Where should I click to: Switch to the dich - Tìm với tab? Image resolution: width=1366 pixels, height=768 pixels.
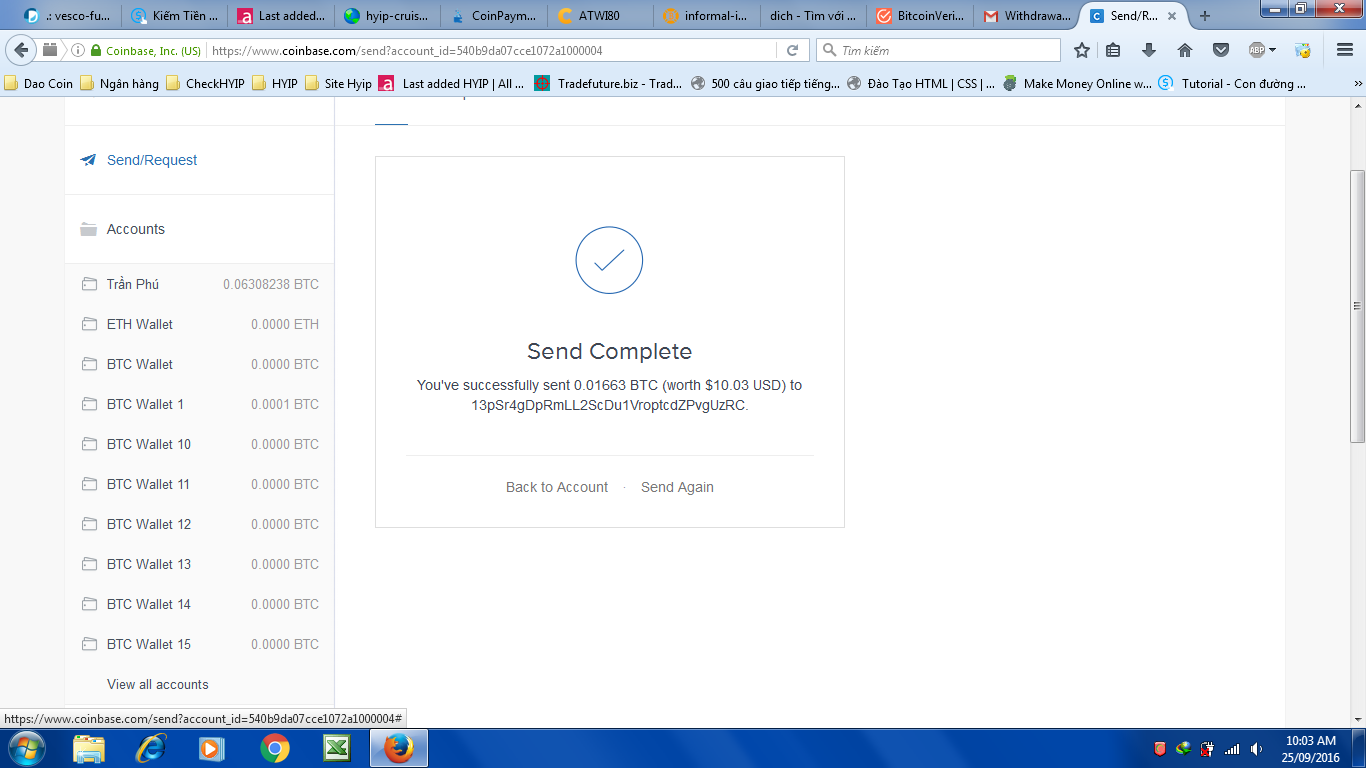(x=812, y=16)
